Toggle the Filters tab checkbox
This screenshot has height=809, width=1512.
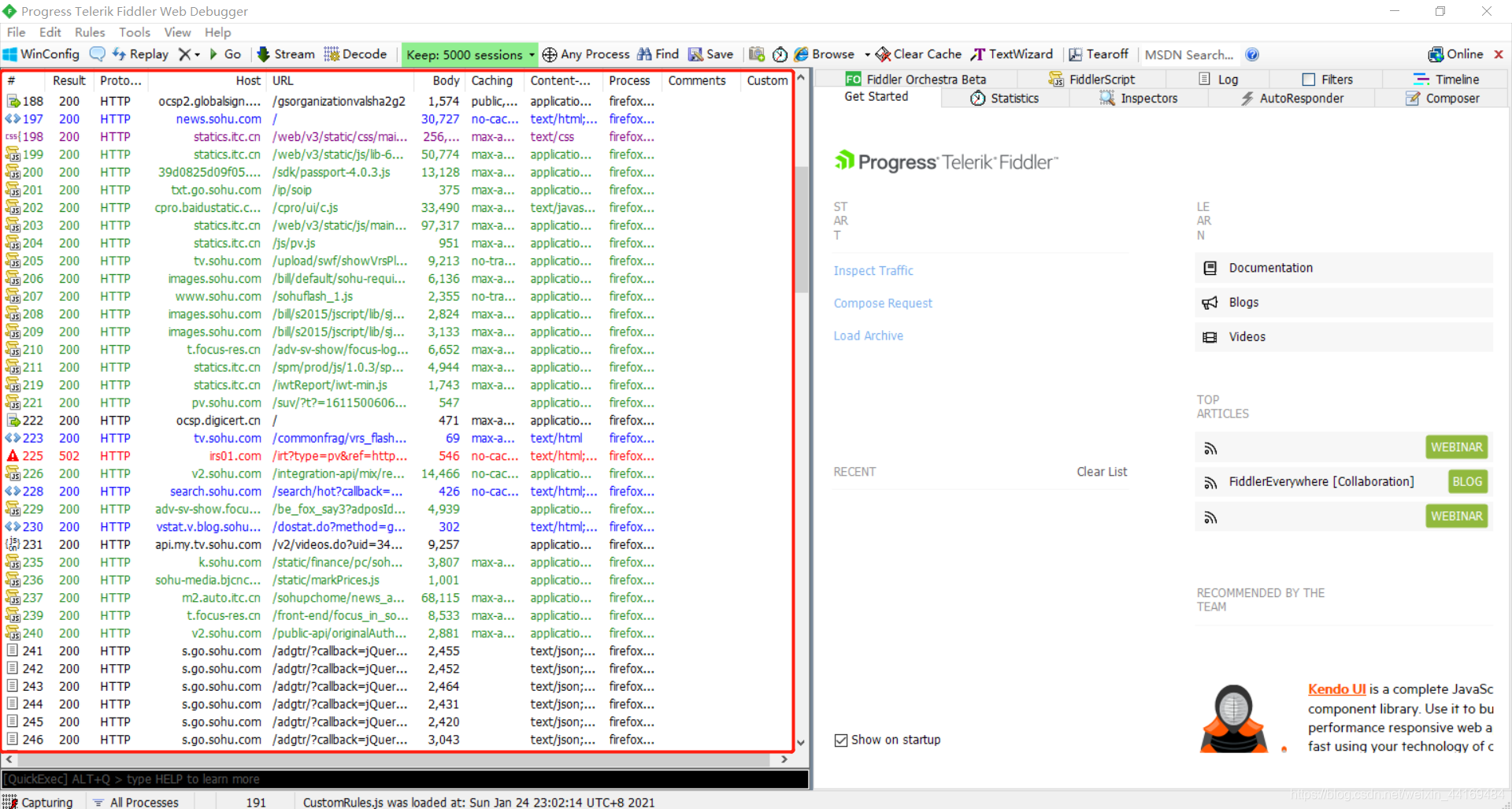(x=1309, y=80)
